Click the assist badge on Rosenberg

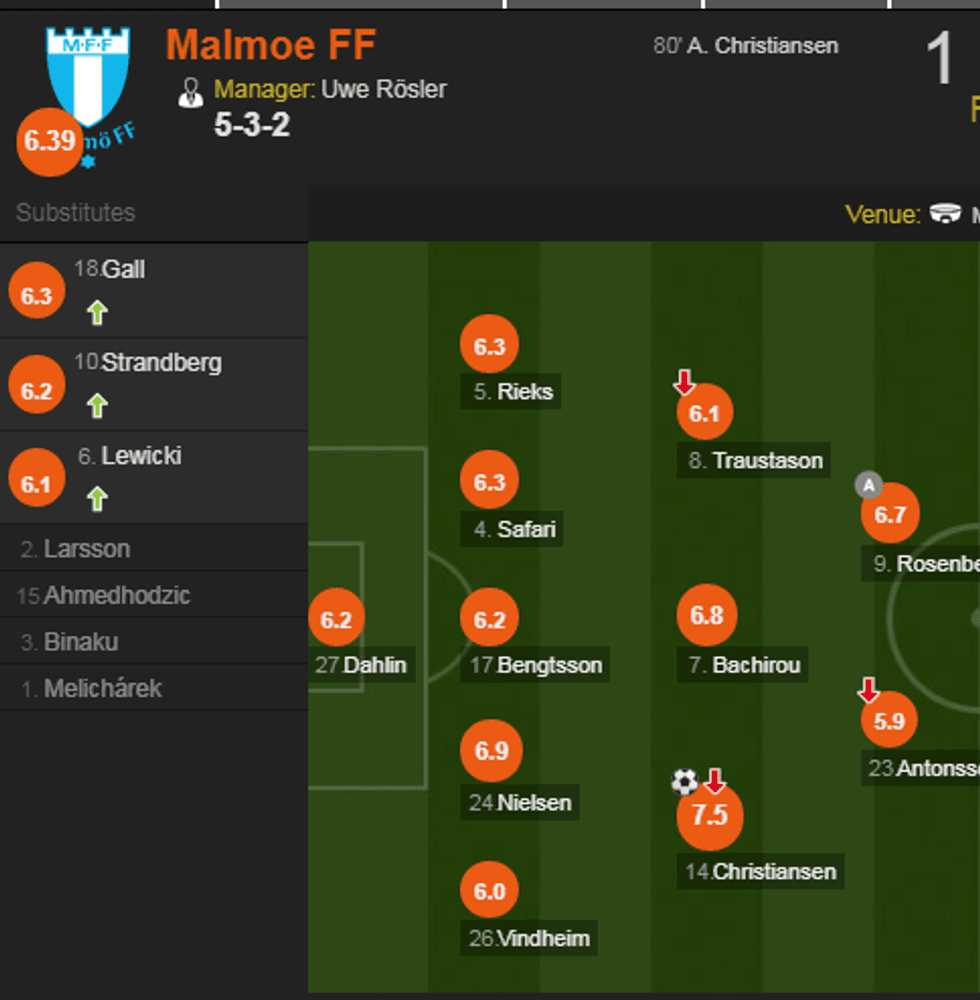(870, 486)
